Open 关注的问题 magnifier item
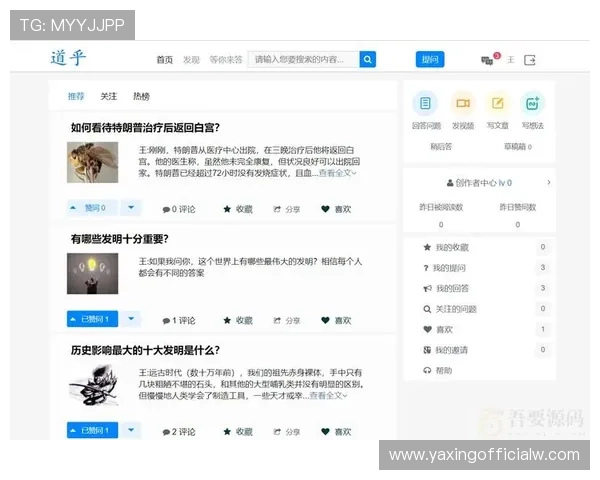This screenshot has width=600, height=480. [450, 309]
